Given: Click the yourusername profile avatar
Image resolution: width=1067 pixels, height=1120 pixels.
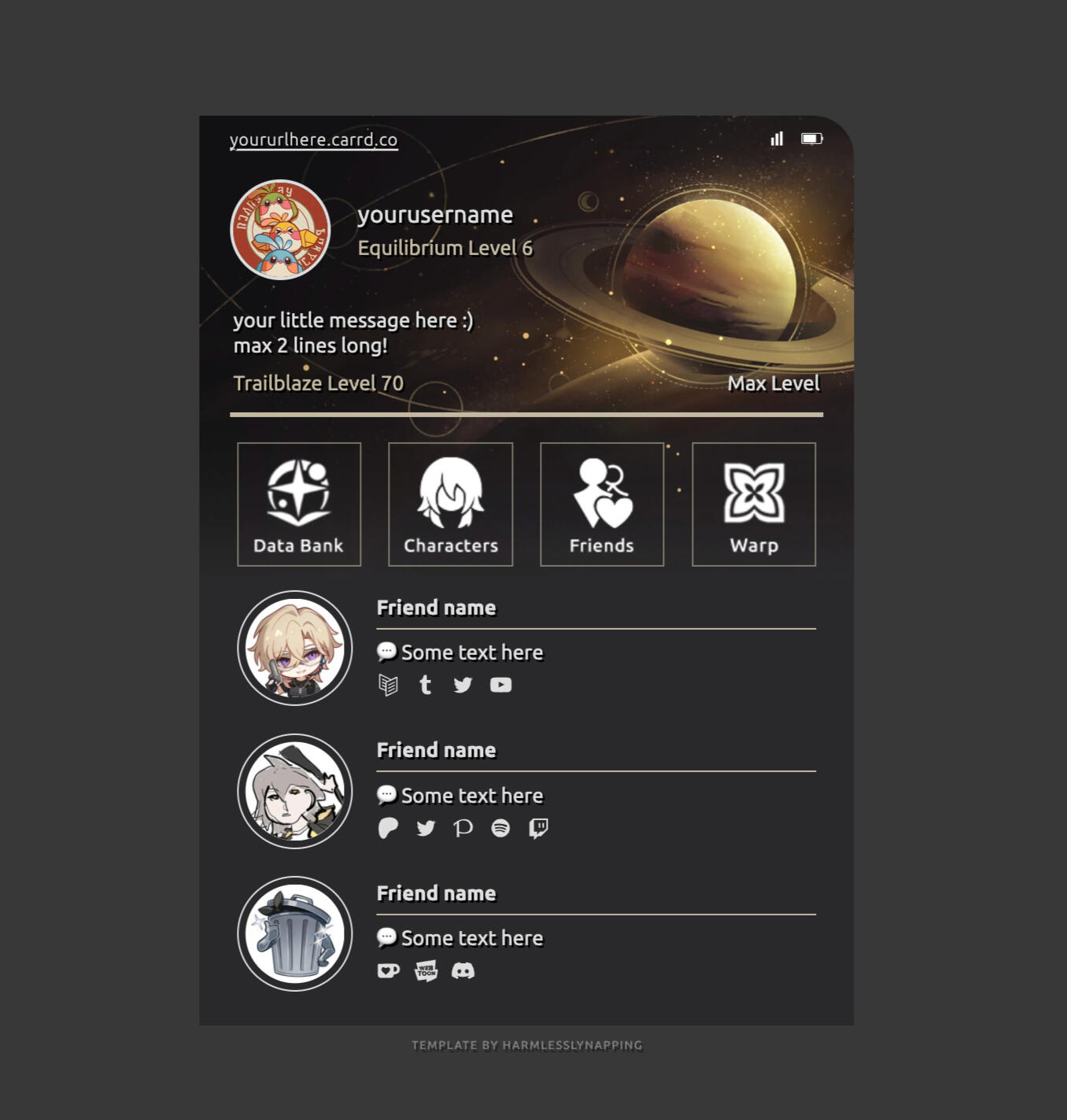Looking at the screenshot, I should tap(280, 230).
